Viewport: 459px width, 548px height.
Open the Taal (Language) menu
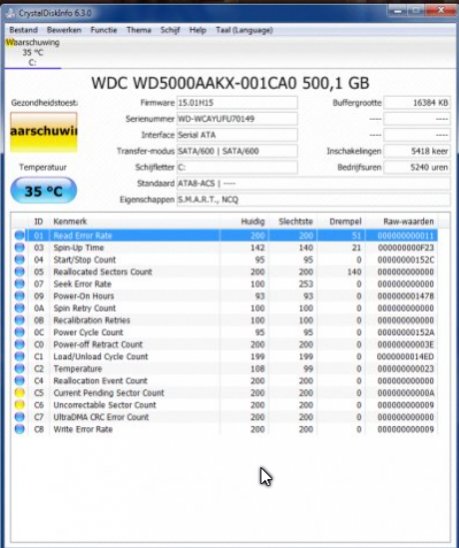[x=244, y=30]
